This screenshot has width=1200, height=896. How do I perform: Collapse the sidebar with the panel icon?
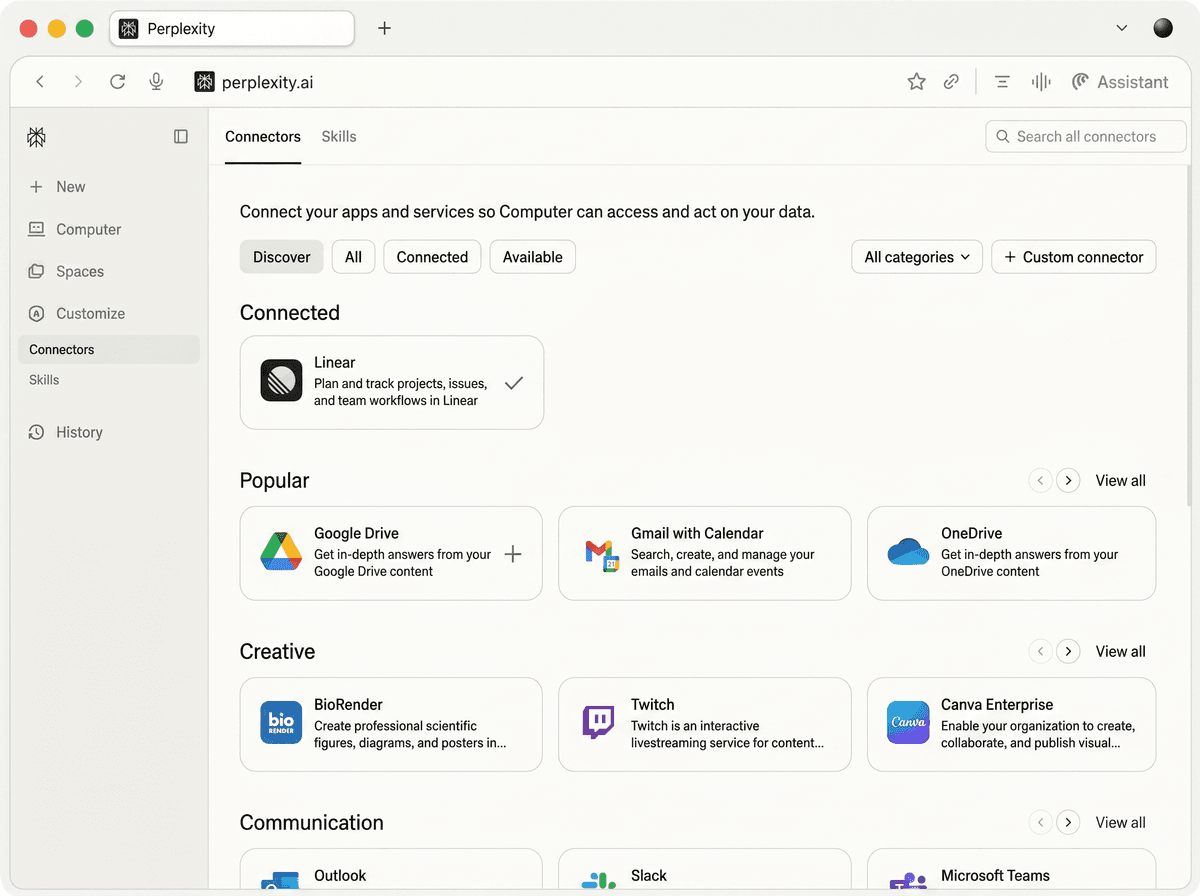(x=181, y=137)
